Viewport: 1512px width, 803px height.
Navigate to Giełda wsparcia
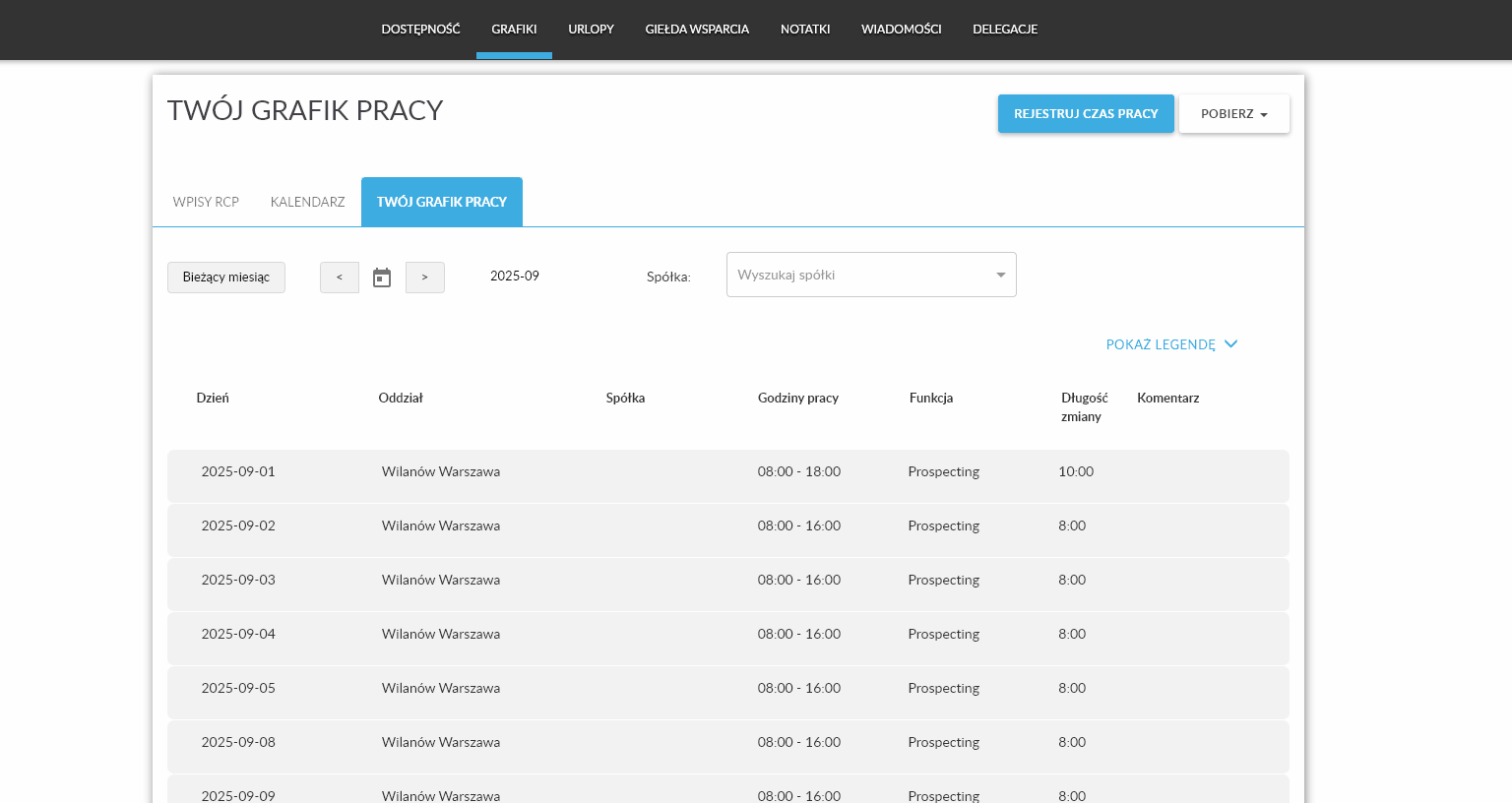click(x=697, y=30)
